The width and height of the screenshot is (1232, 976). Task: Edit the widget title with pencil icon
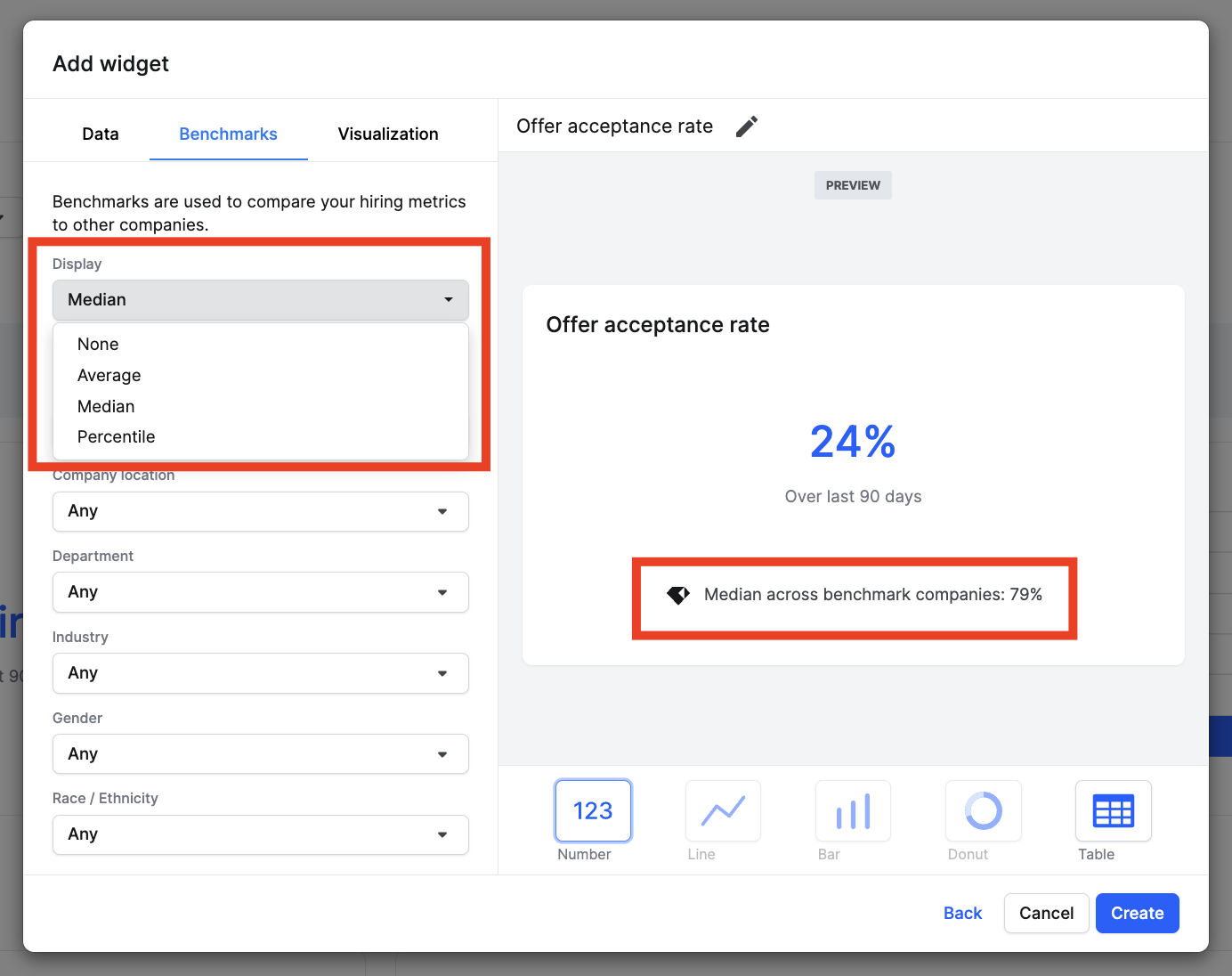[747, 126]
